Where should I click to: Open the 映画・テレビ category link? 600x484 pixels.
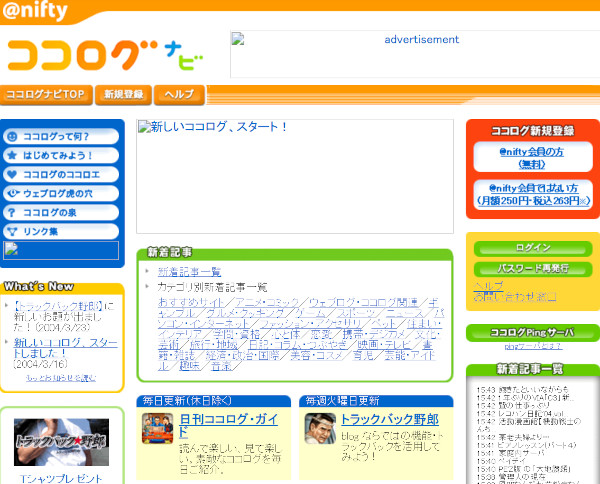click(384, 345)
